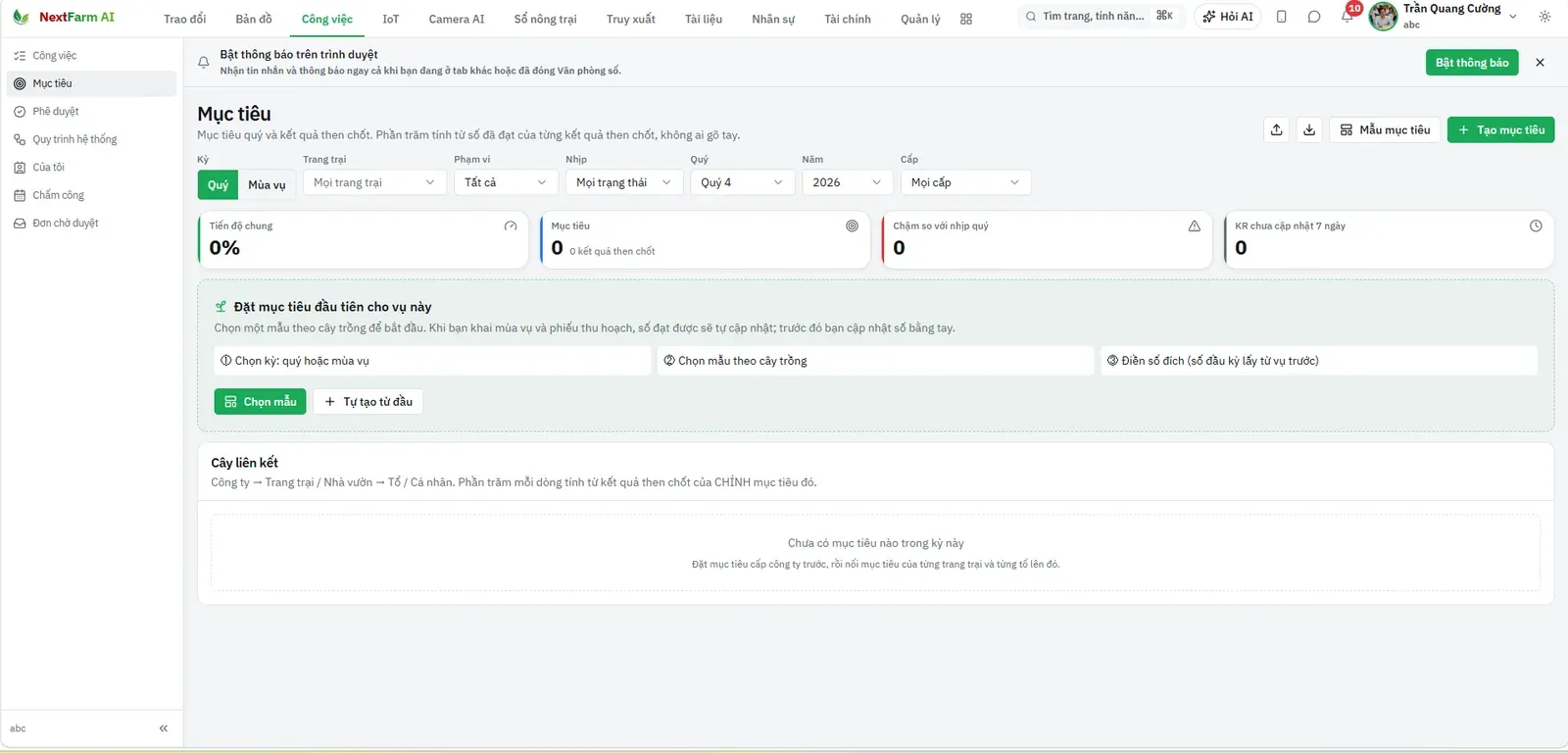The image size is (1568, 753).
Task: Open the chat bubble icon
Action: point(1314,17)
